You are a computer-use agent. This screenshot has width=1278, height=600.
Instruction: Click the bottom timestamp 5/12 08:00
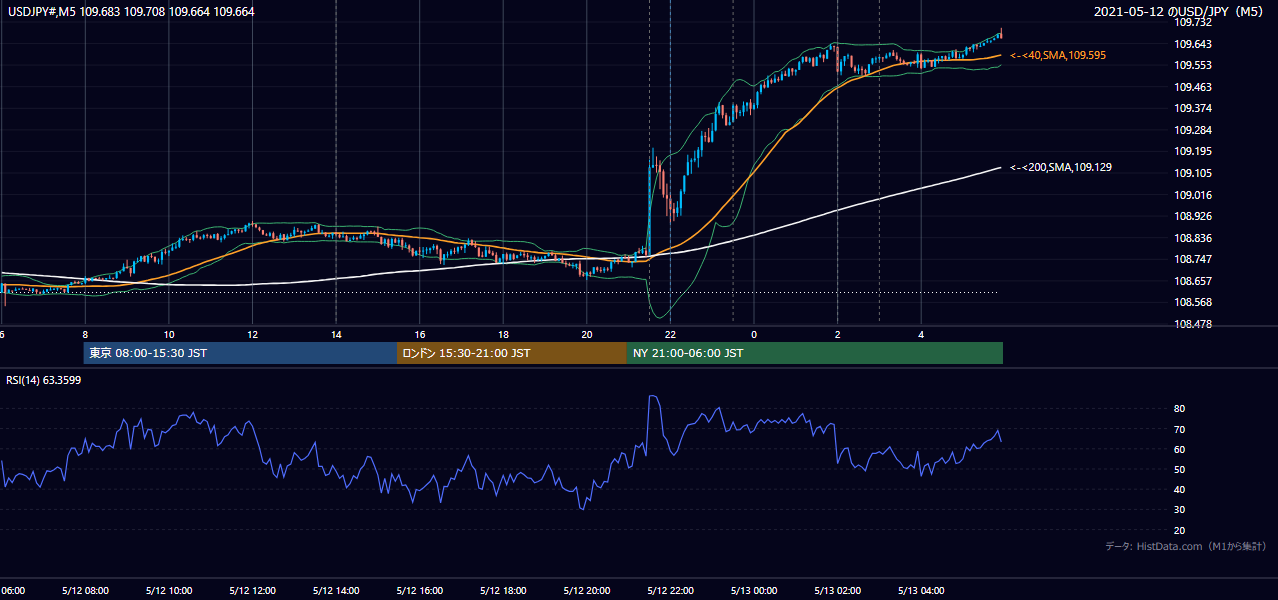pos(85,591)
